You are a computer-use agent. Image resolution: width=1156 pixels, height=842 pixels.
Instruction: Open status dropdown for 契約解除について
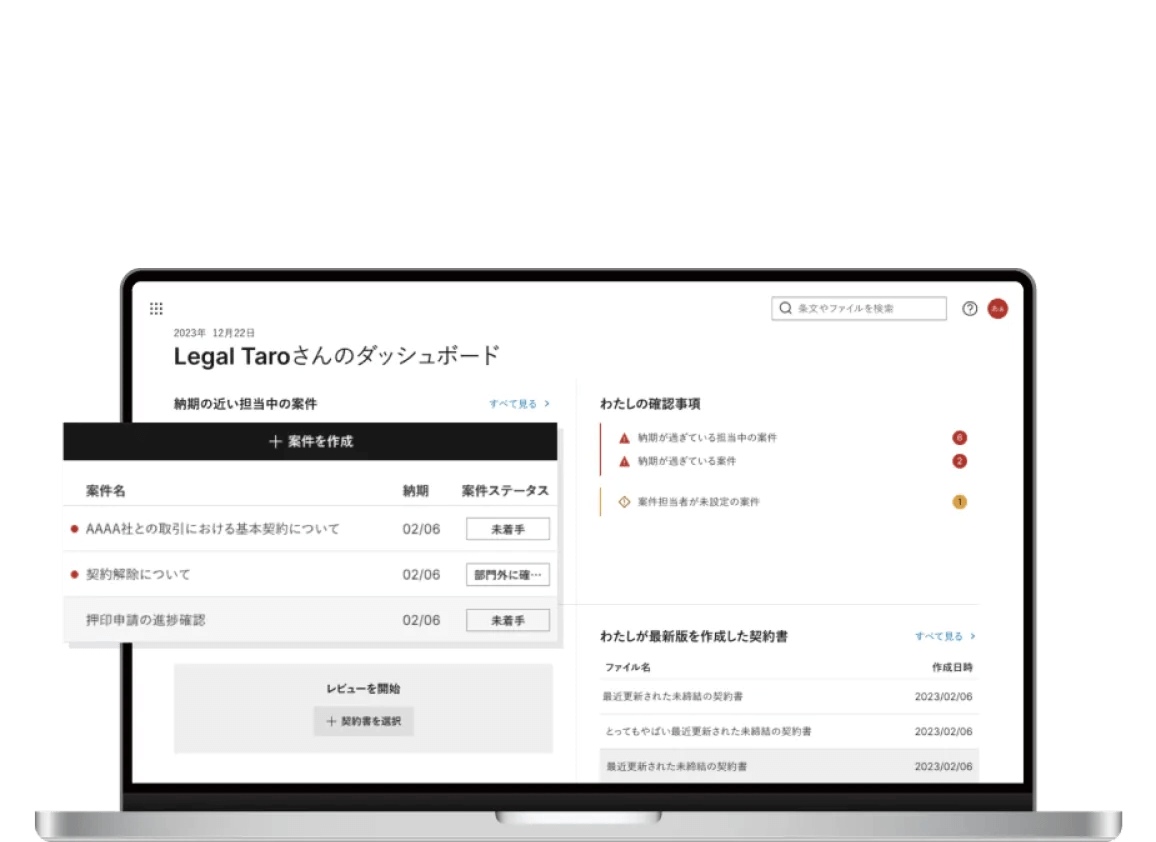507,575
